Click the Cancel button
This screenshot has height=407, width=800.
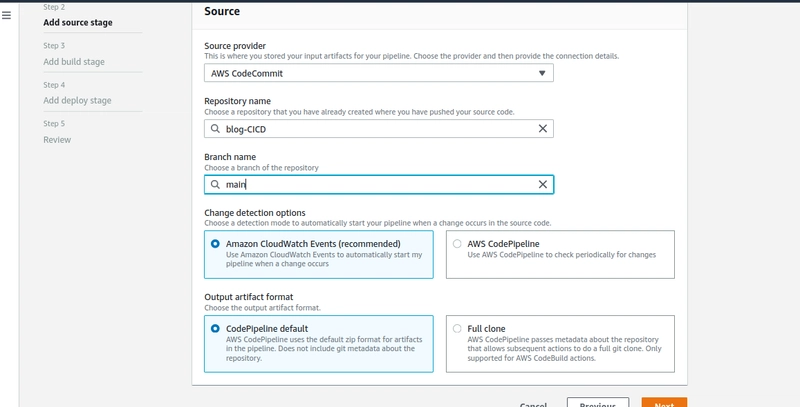[x=533, y=403]
